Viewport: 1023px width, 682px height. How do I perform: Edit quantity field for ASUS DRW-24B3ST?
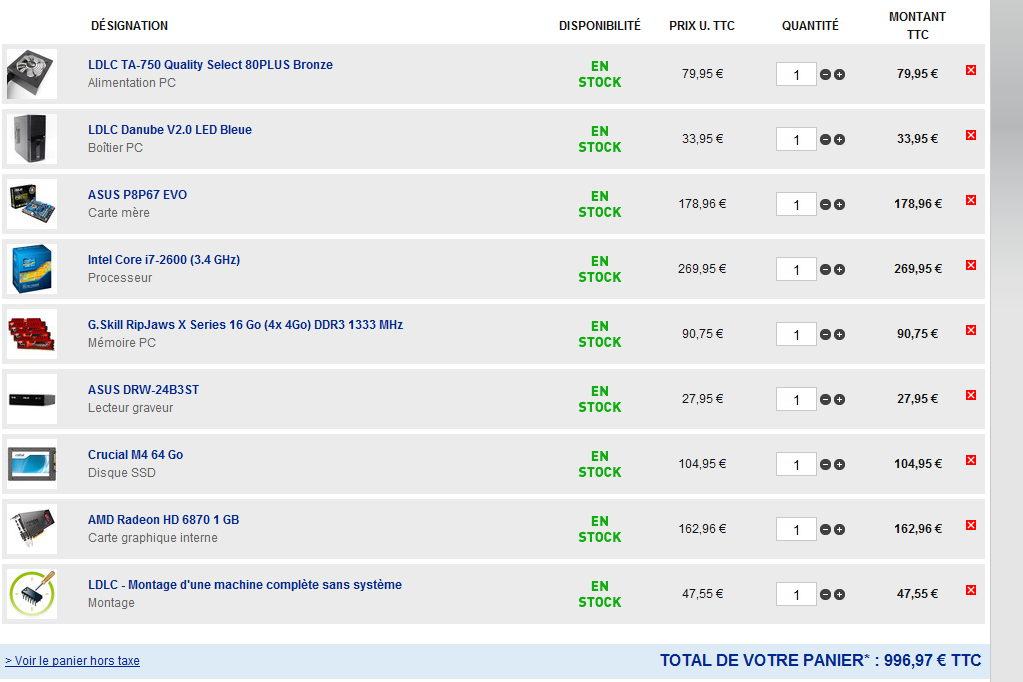pyautogui.click(x=796, y=399)
